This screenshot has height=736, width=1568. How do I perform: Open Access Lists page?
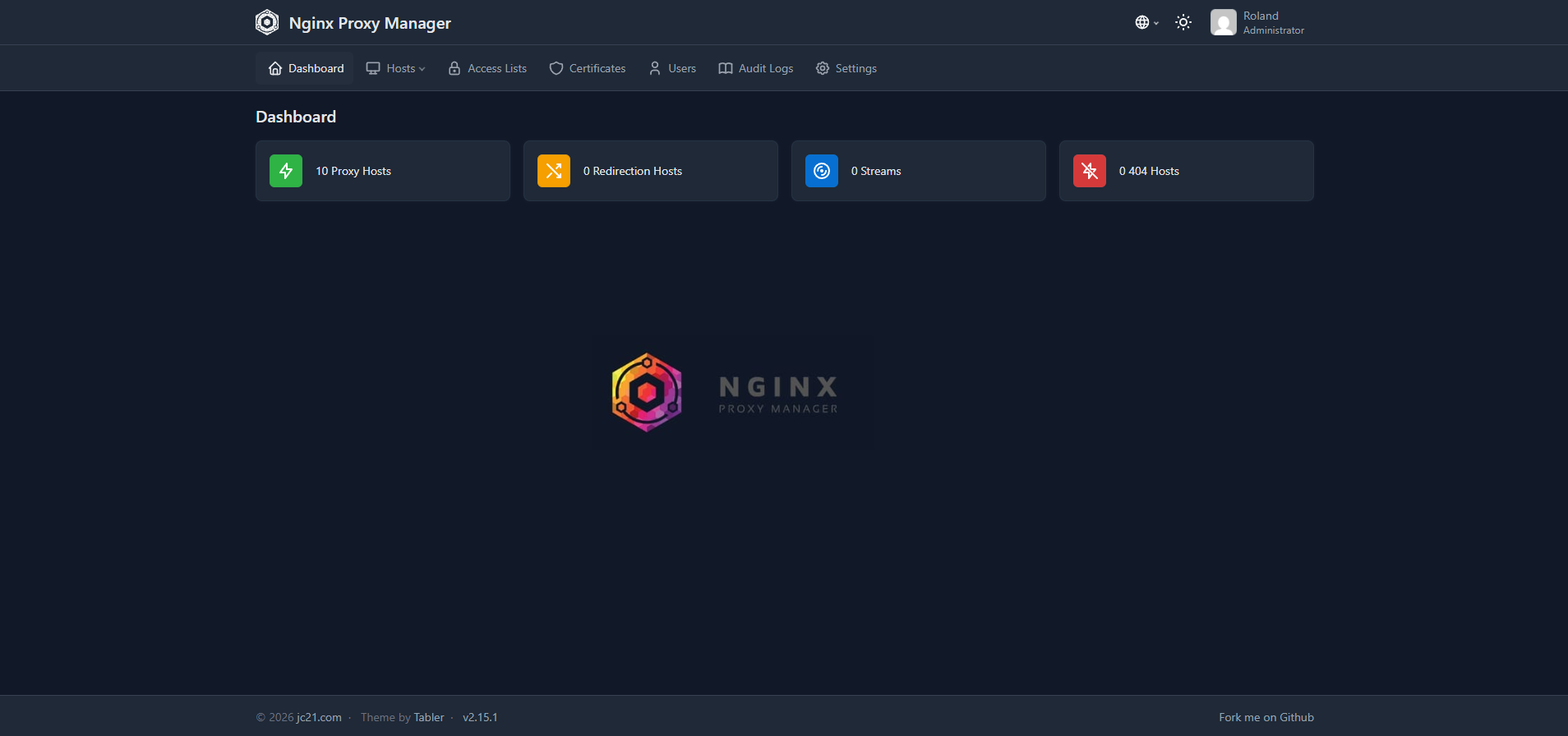(487, 68)
